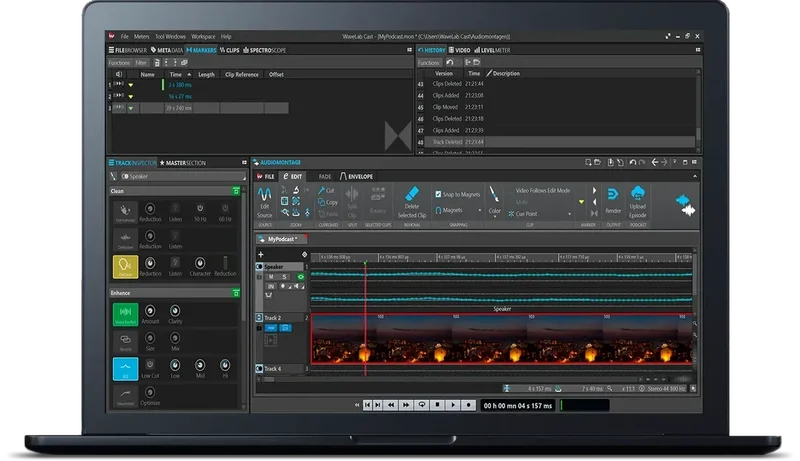Open the History Functions menu
800x461 pixels.
click(429, 63)
